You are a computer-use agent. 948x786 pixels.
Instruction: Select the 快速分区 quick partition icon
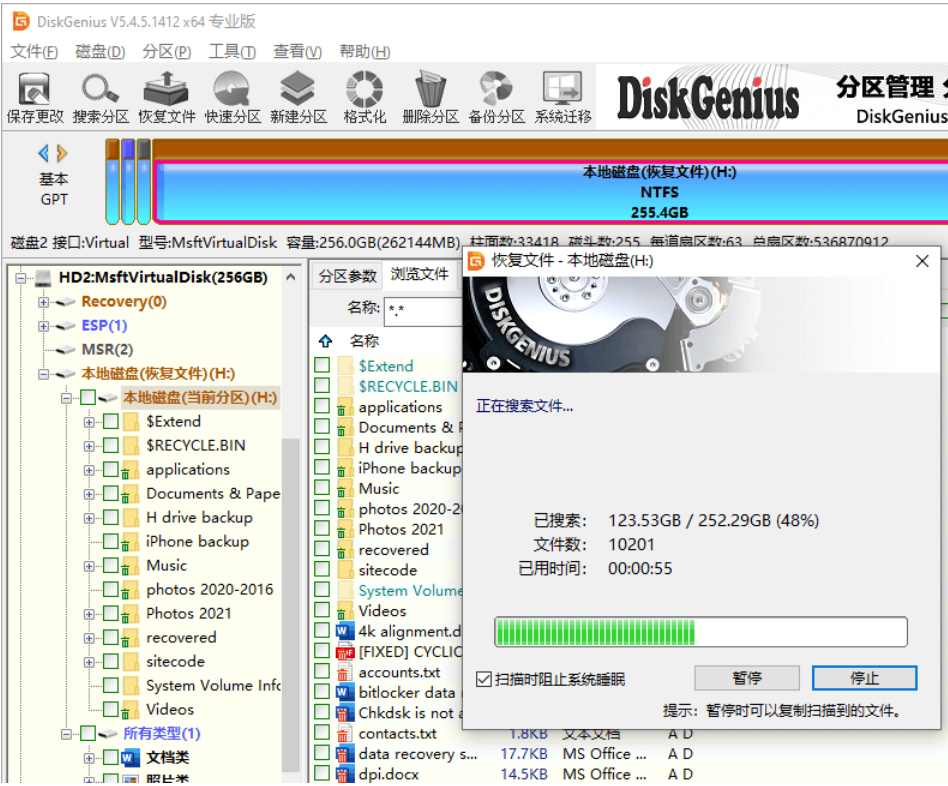pos(232,97)
